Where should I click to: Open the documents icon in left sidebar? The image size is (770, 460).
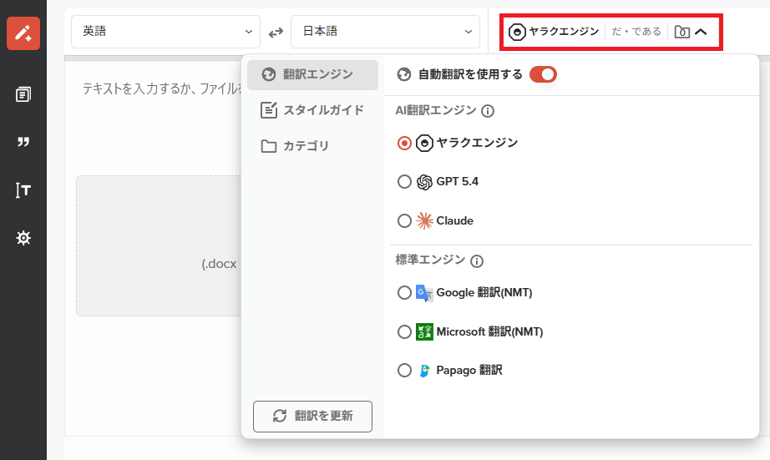tap(23, 94)
